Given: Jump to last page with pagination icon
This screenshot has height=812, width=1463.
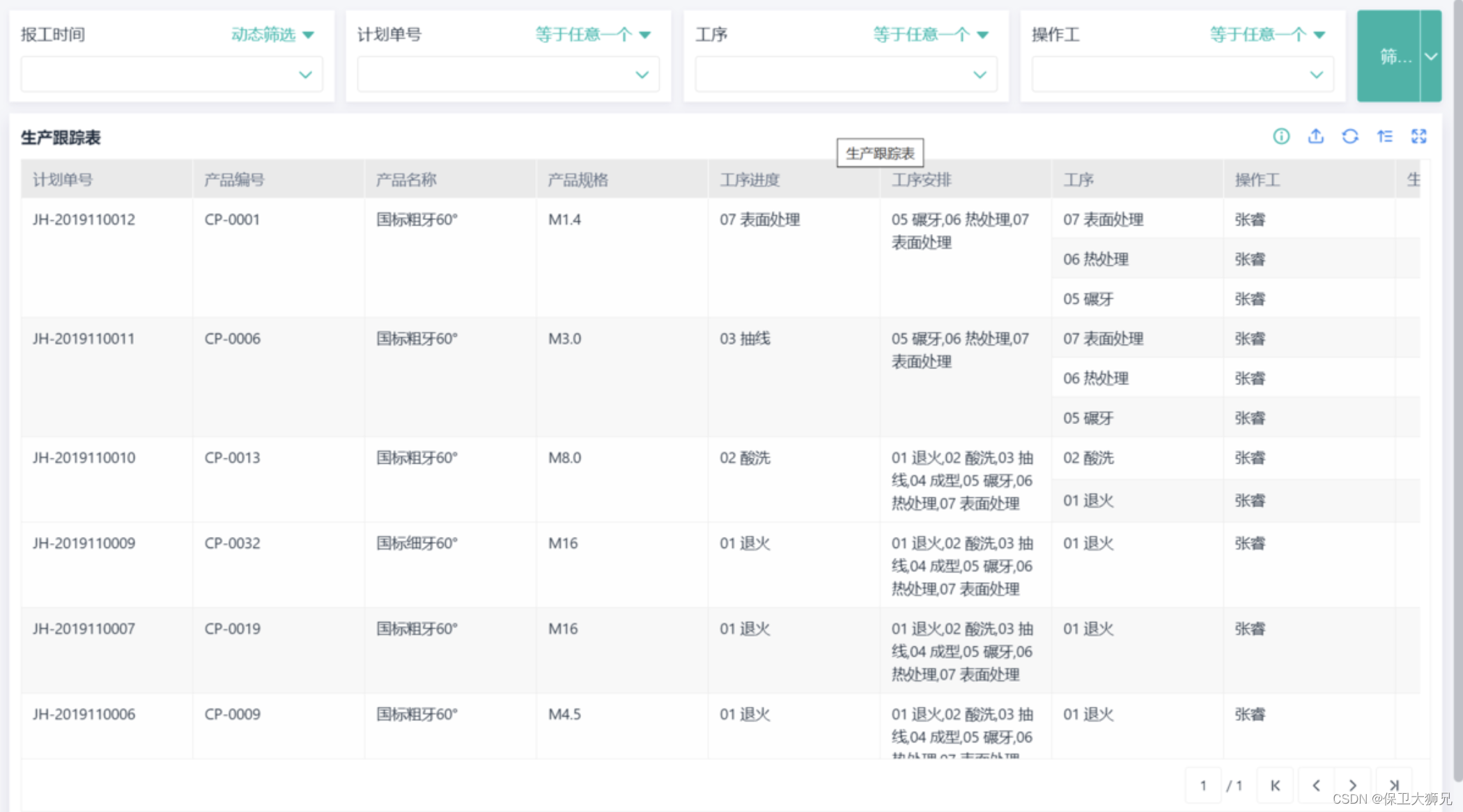Looking at the screenshot, I should point(1393,786).
